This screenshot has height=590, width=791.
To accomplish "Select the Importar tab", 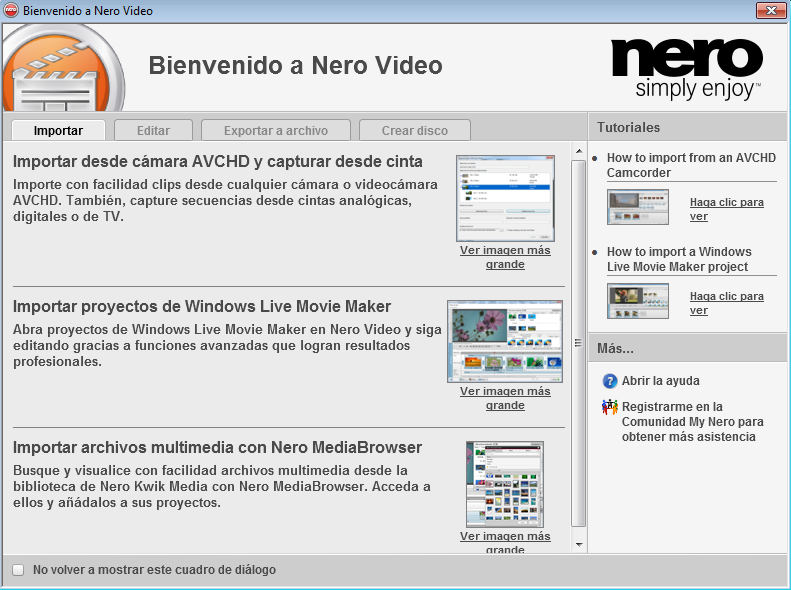I will click(x=59, y=131).
